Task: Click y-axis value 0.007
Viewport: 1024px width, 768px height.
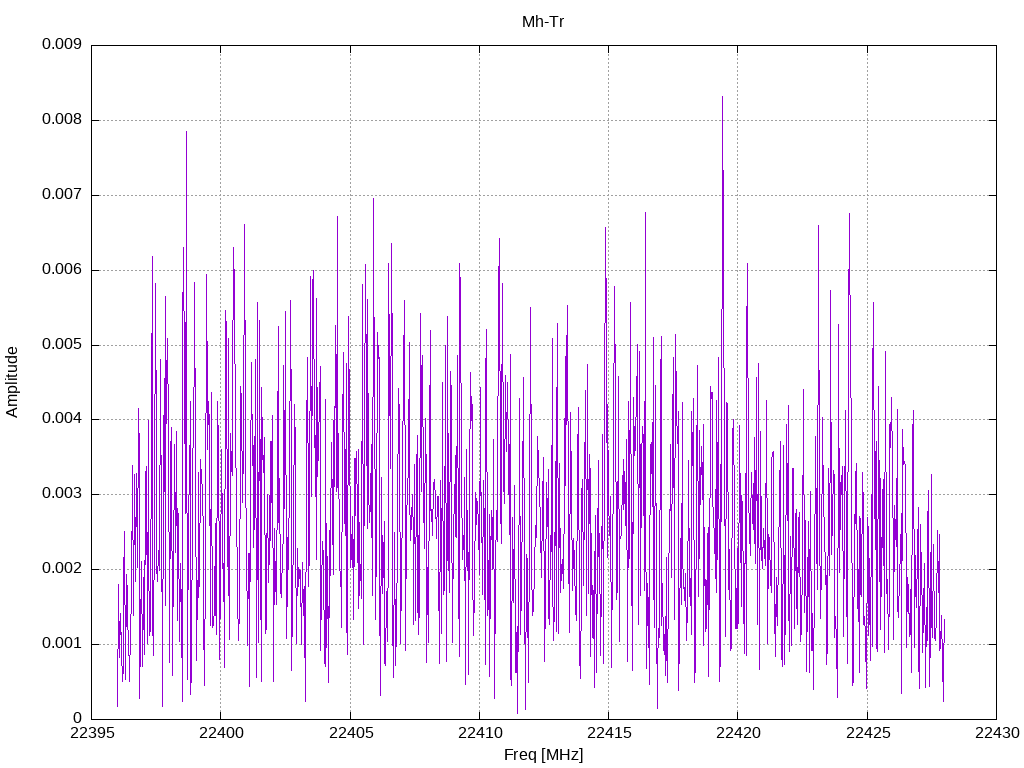Action: [x=62, y=194]
